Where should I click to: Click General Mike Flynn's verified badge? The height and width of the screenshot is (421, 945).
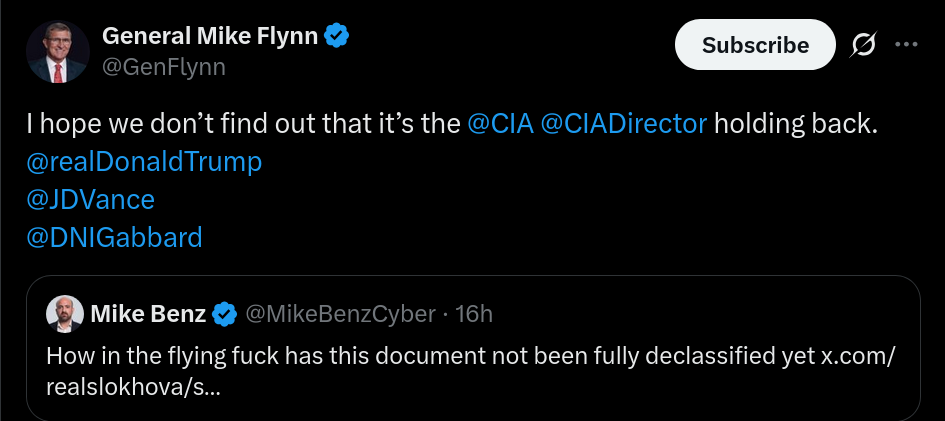(337, 37)
